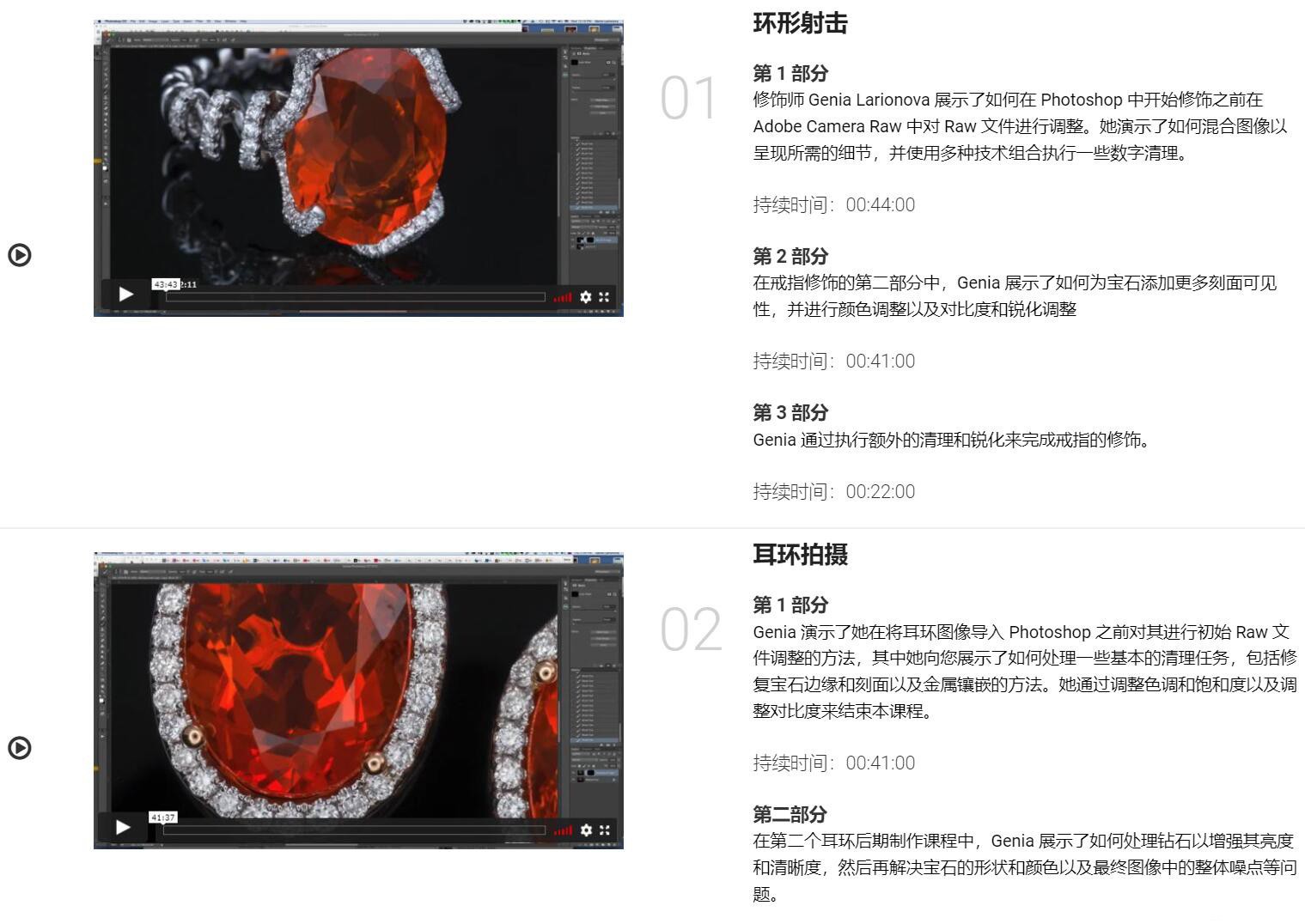Enter fullscreen on the ring retouching video

(606, 297)
